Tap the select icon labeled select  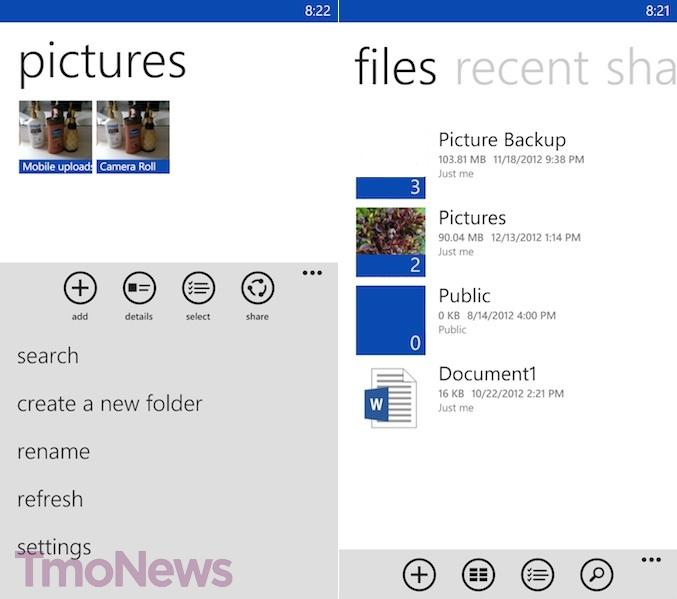(x=198, y=288)
